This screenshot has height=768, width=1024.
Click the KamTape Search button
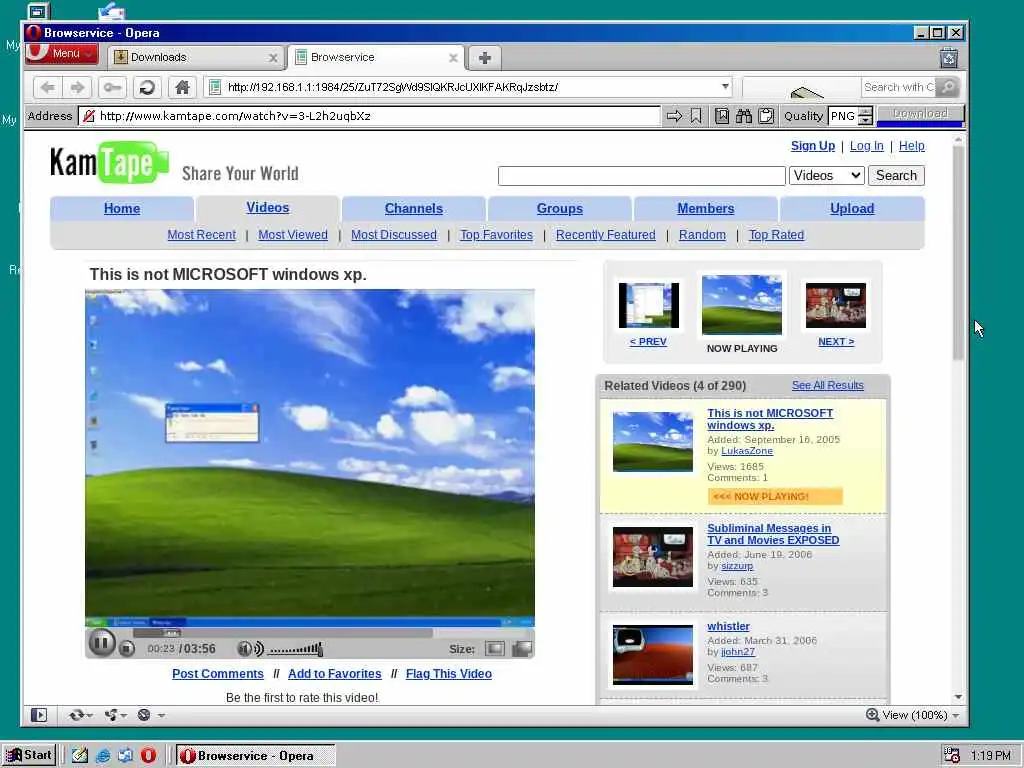(x=896, y=176)
